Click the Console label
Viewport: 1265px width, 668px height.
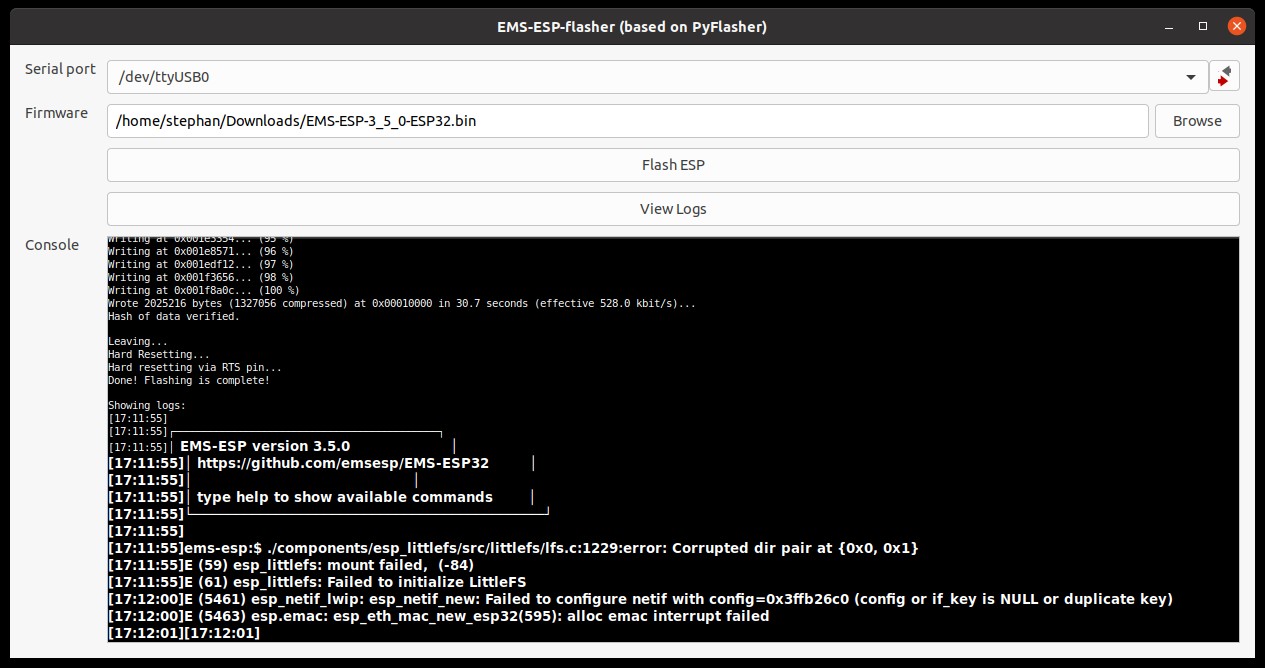(x=52, y=245)
